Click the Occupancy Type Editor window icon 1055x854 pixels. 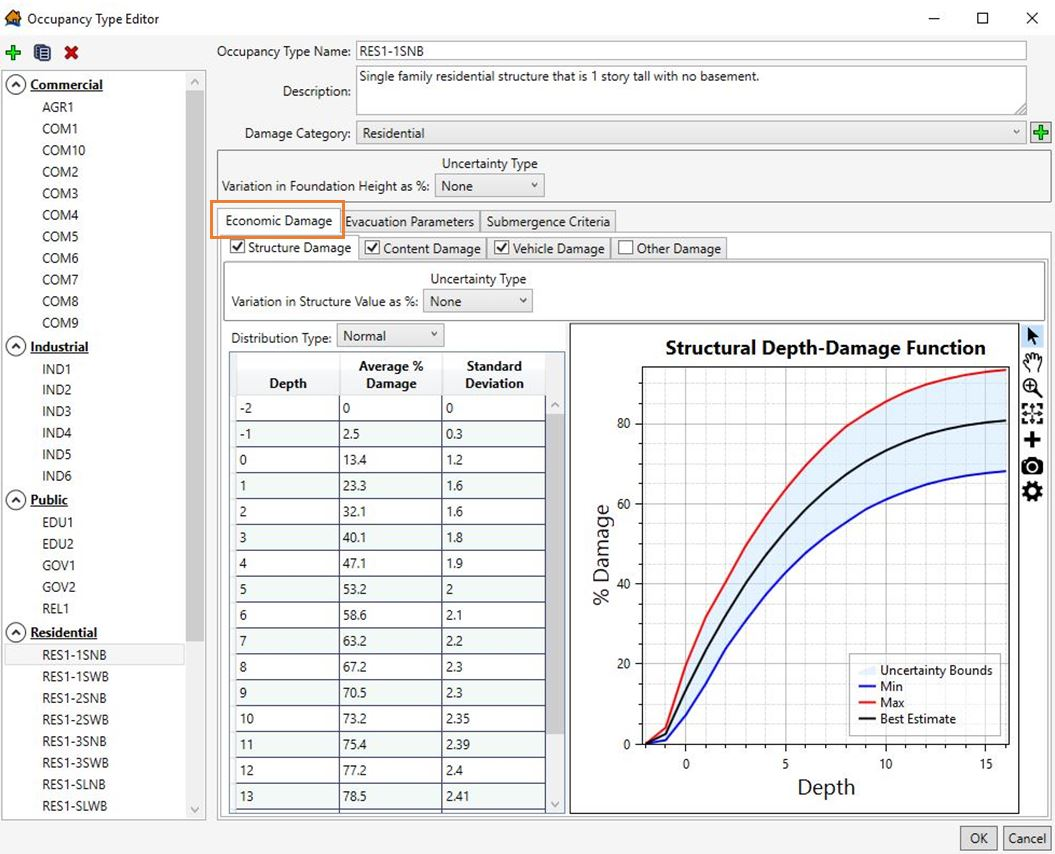click(x=13, y=18)
